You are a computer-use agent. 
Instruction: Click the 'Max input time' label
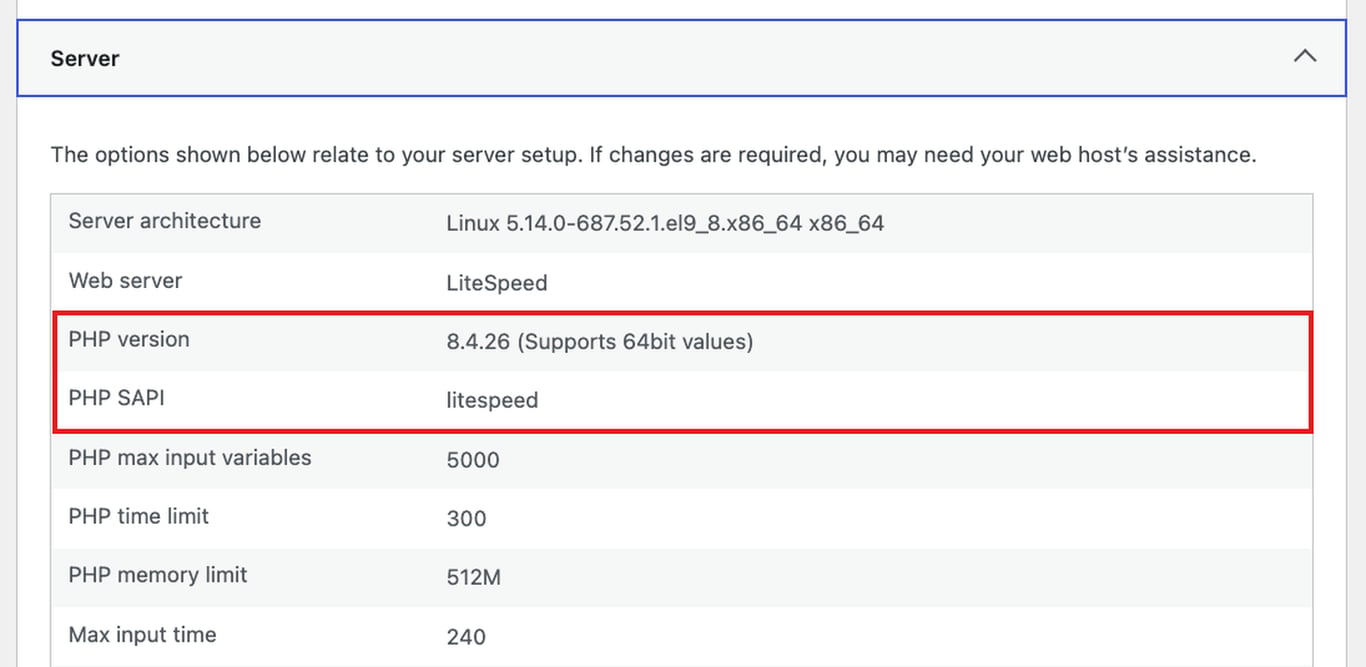point(142,634)
